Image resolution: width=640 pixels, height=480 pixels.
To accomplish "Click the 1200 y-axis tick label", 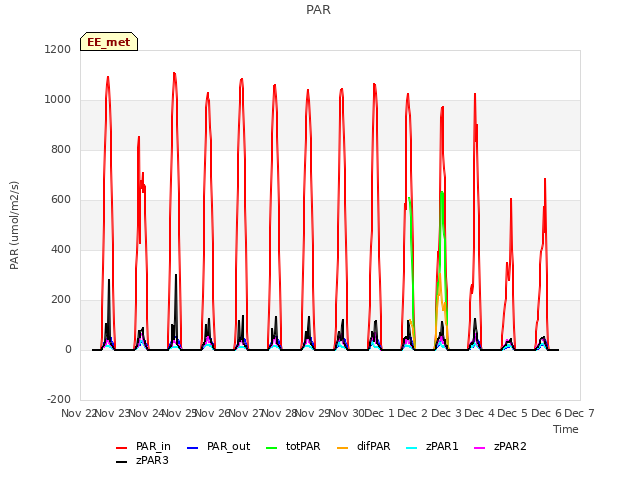I will tap(58, 49).
